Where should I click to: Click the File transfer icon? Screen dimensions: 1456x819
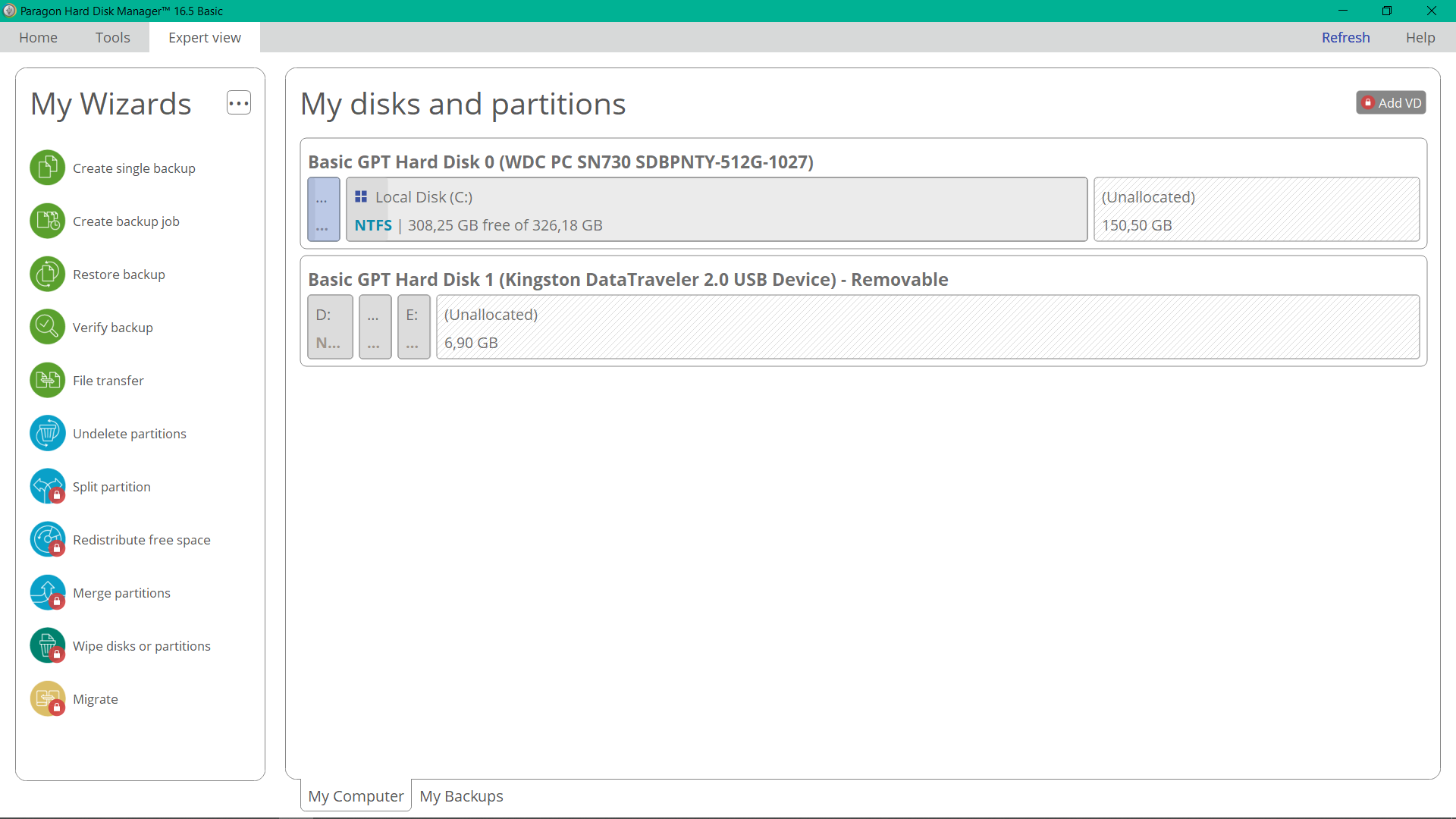[x=47, y=380]
